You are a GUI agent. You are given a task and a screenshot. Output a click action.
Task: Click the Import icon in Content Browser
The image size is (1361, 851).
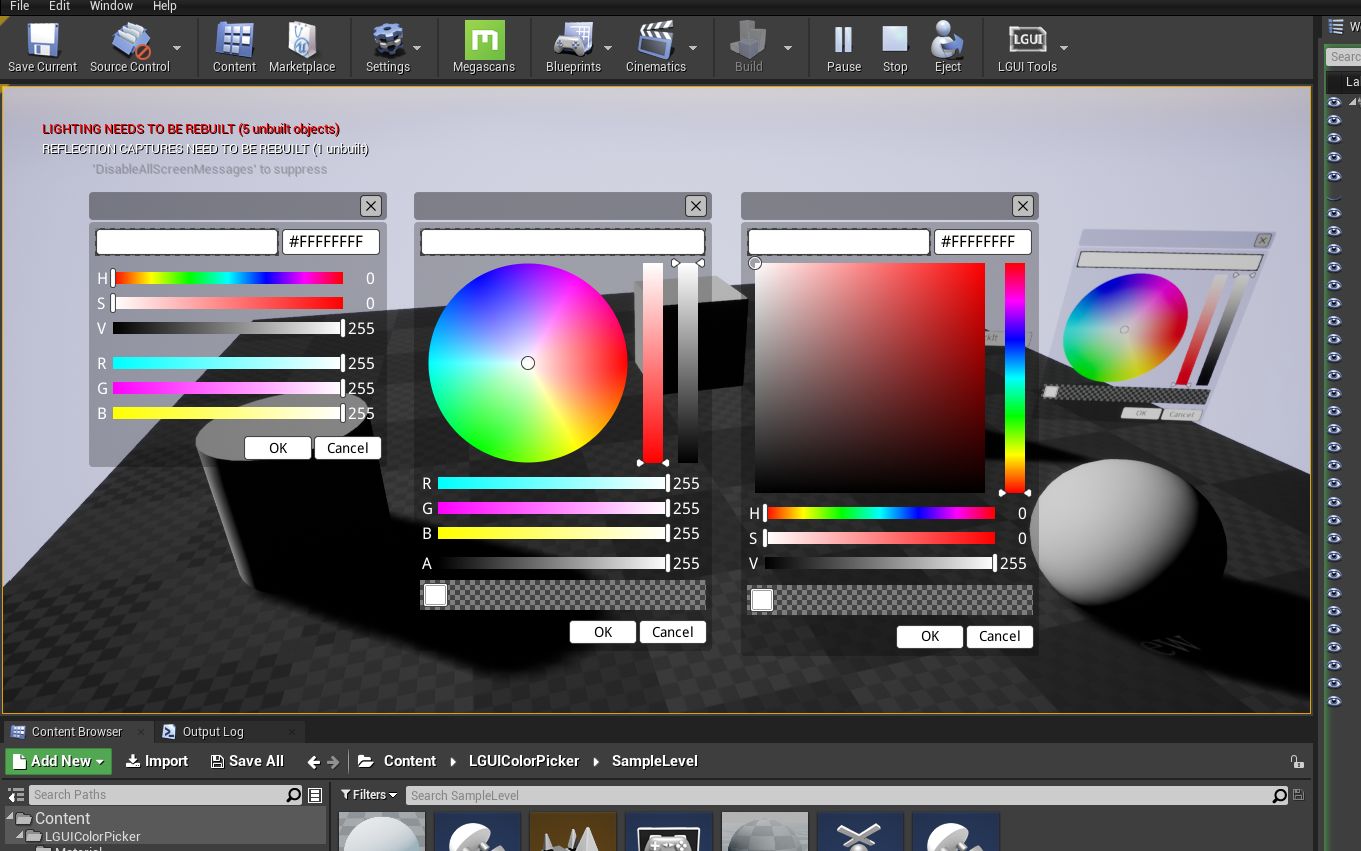[x=132, y=761]
